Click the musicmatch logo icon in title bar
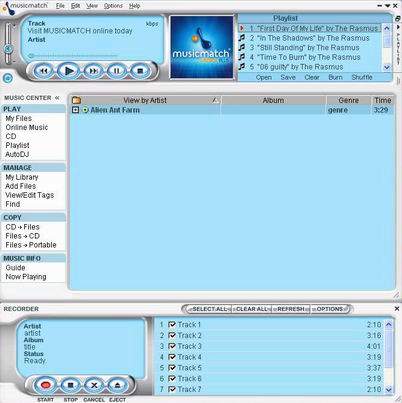Screen dimensions: 402x403 9,8
